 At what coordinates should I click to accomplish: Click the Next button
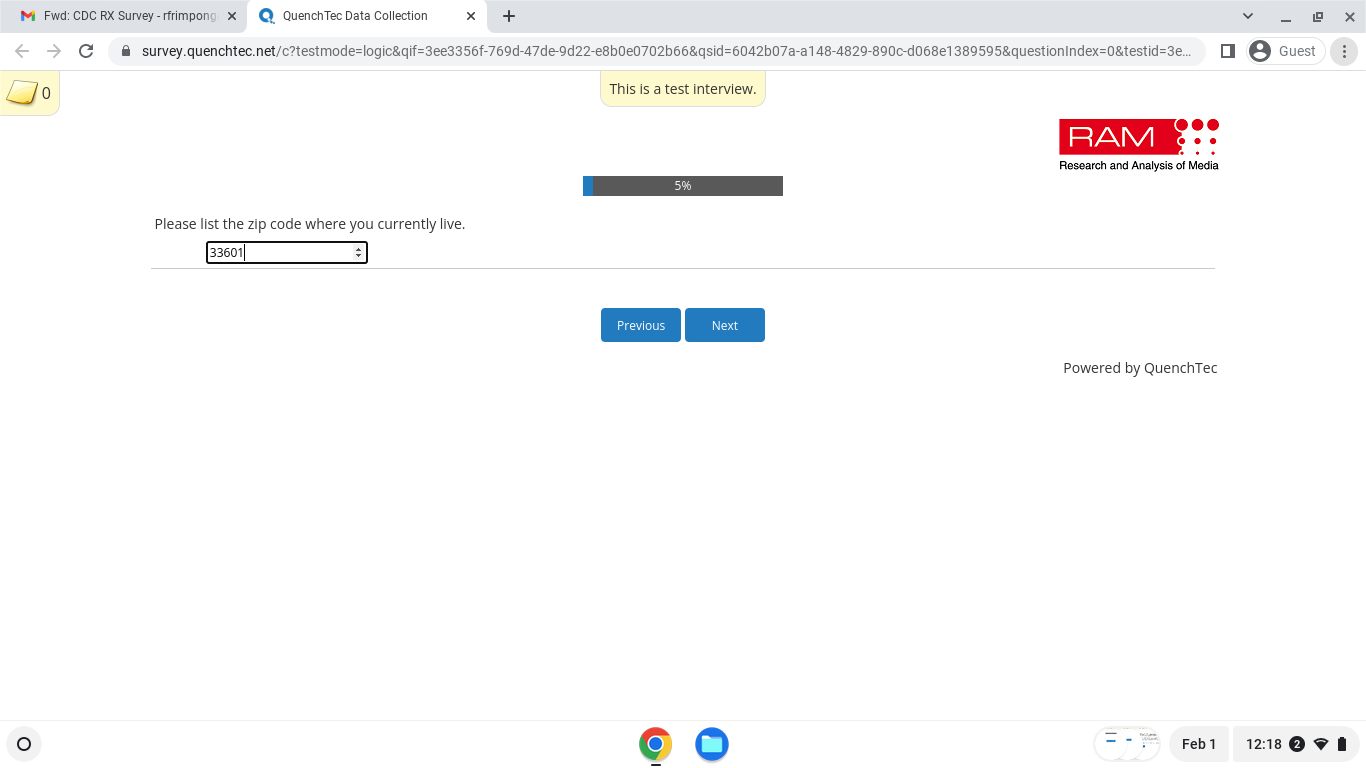724,325
